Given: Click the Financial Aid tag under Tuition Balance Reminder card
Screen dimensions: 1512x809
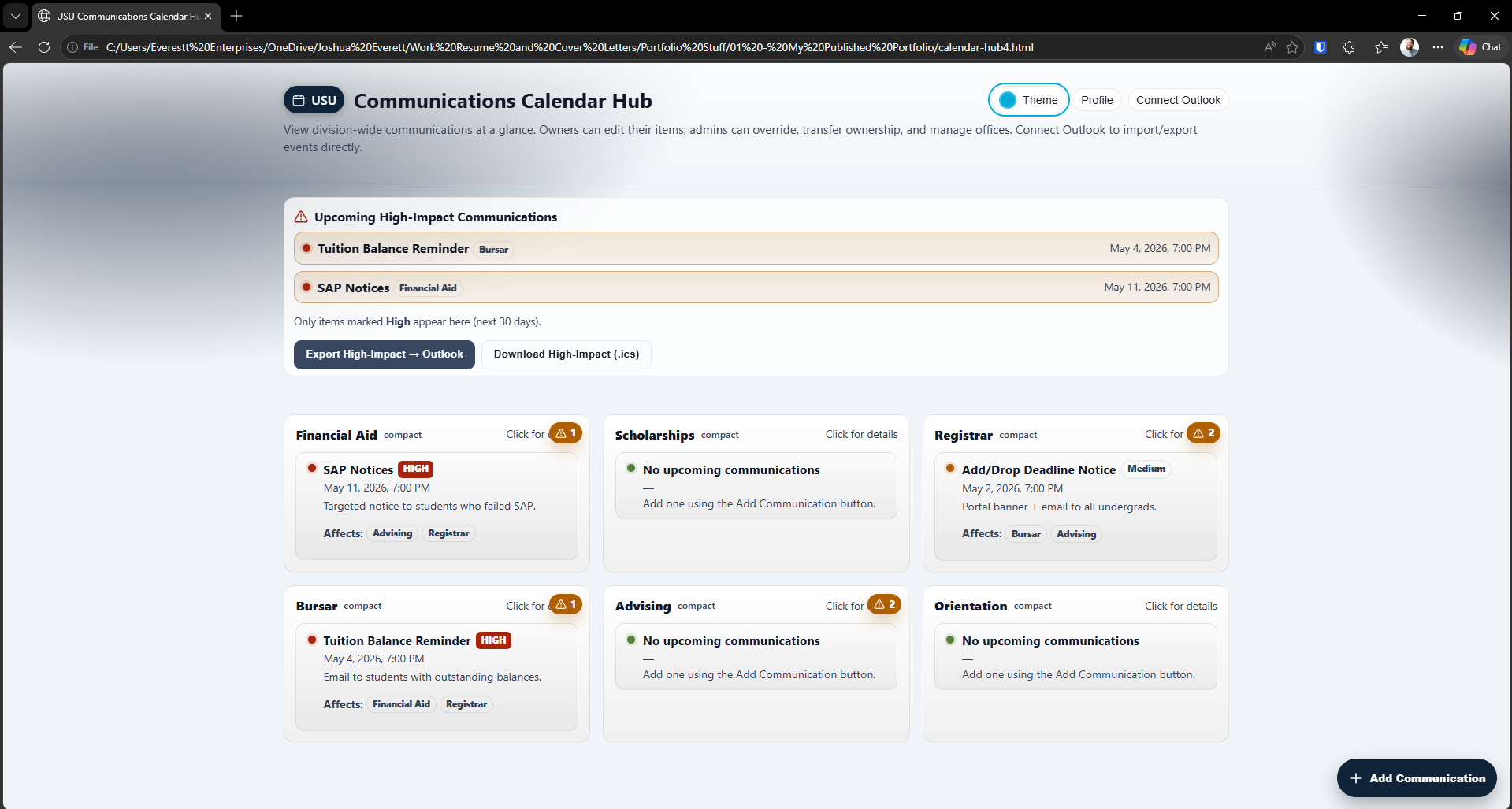Looking at the screenshot, I should pos(401,704).
